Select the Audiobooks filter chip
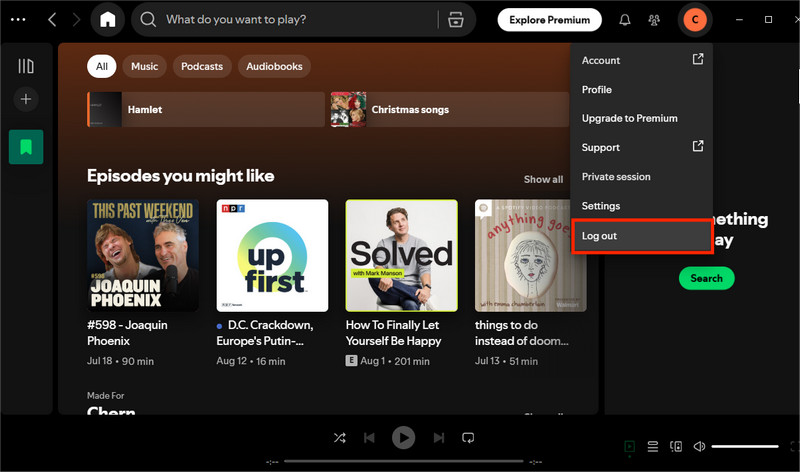 point(274,66)
